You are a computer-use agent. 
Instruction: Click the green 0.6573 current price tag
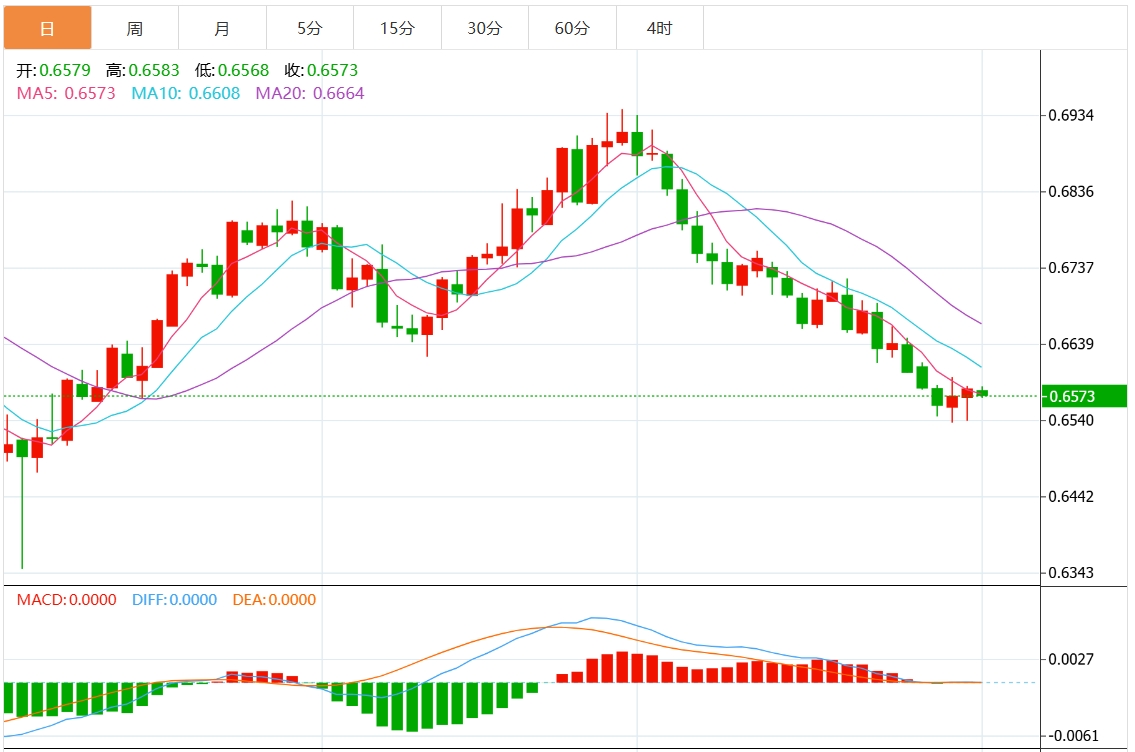click(1084, 397)
